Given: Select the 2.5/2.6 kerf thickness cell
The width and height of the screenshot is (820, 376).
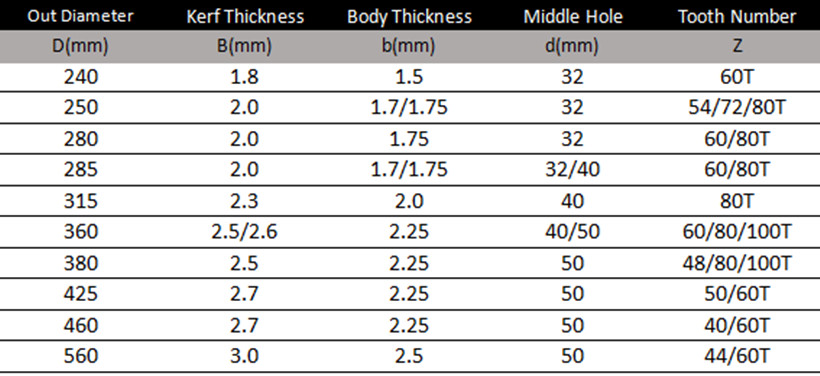Looking at the screenshot, I should coord(244,231).
